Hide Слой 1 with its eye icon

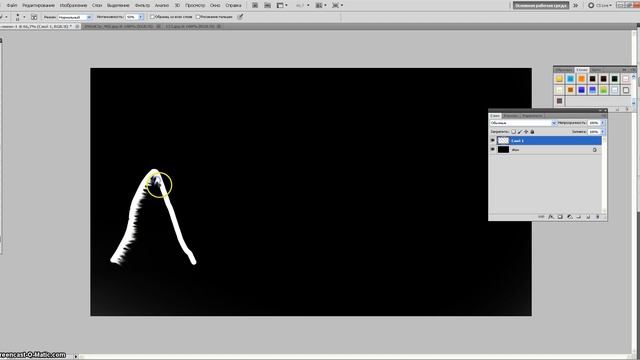coord(493,140)
